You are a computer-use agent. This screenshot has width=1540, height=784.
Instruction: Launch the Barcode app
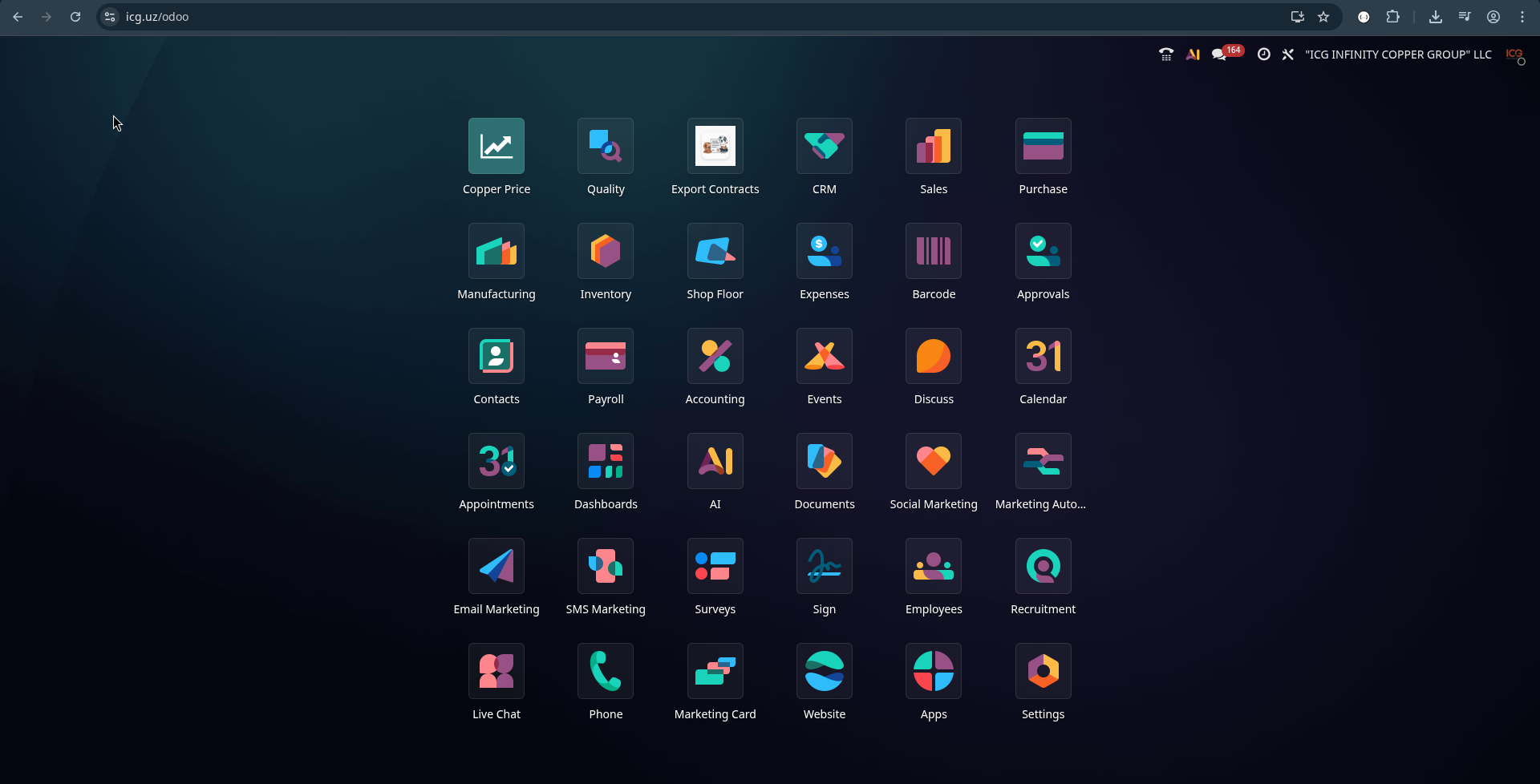(934, 251)
